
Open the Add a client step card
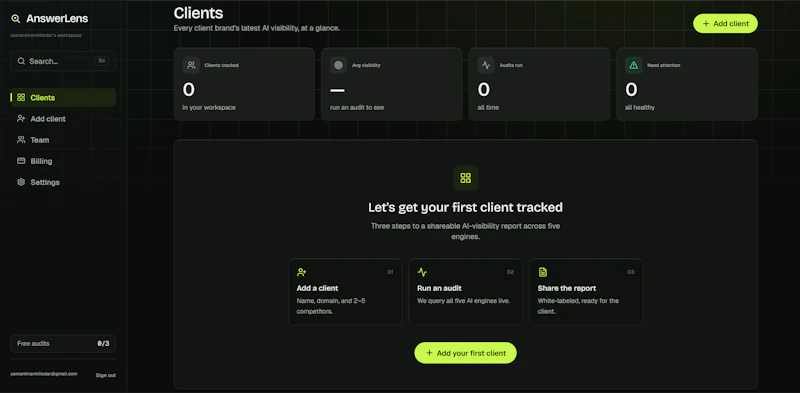click(x=345, y=291)
